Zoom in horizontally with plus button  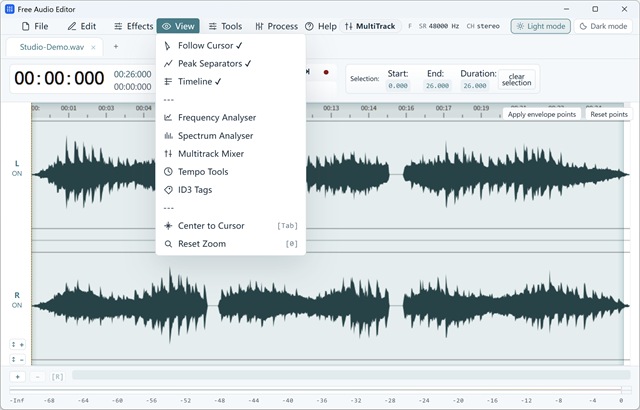click(18, 377)
